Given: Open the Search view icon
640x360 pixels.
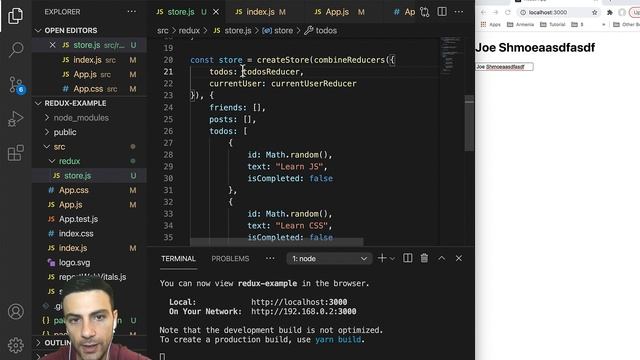Looking at the screenshot, I should pyautogui.click(x=16, y=49).
